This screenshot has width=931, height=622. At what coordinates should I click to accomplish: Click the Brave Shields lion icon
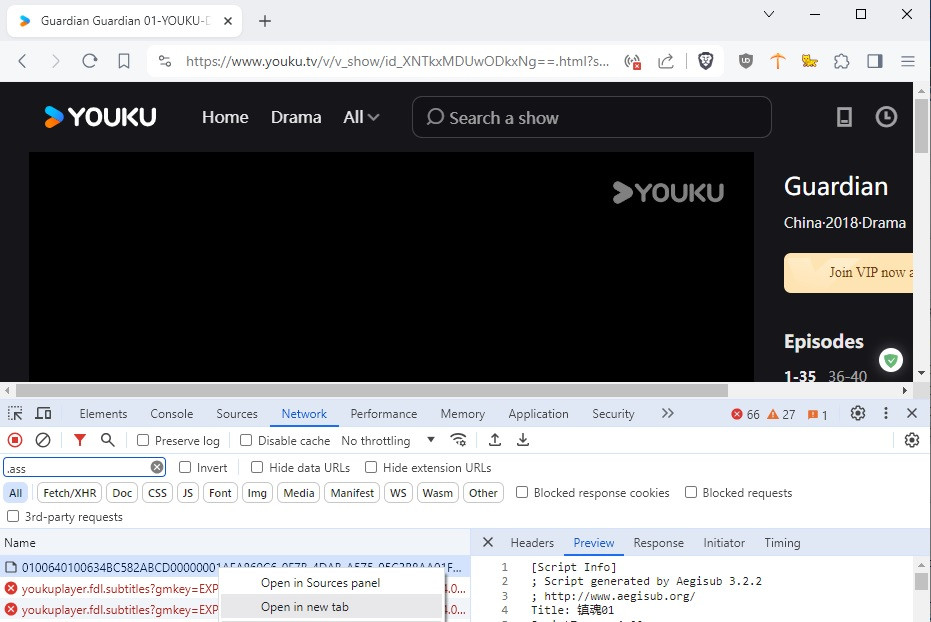tap(706, 61)
